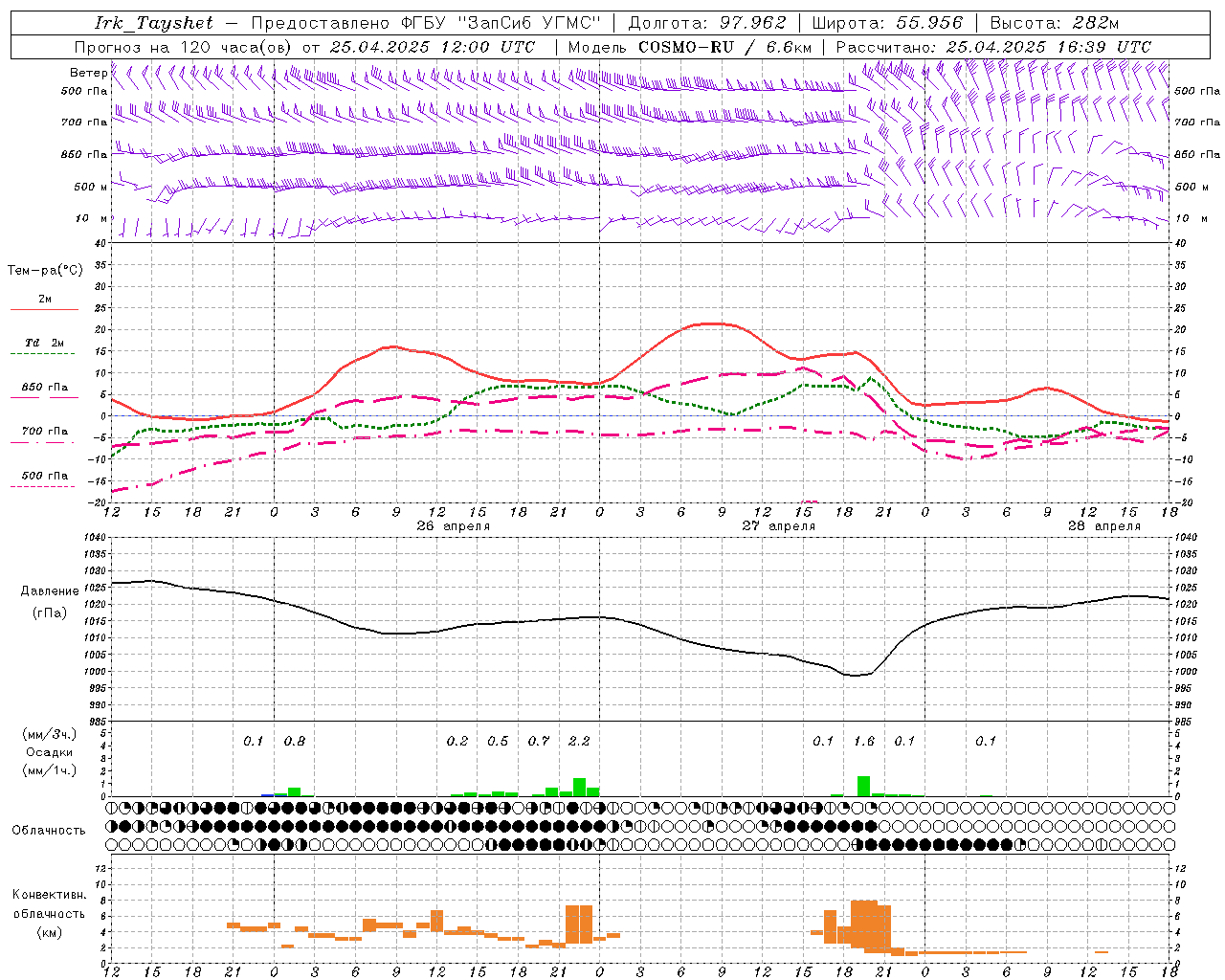1225x980 pixels.
Task: Click the Рассчитано: 25.04.2025 16:39 UTC text
Action: pyautogui.click(x=993, y=47)
